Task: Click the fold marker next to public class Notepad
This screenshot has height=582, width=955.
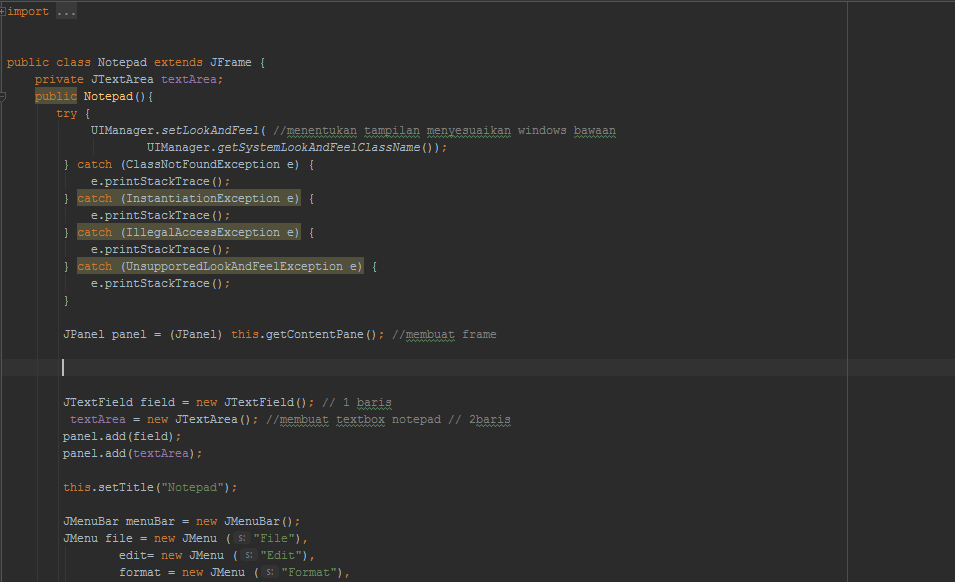Action: [x=4, y=61]
